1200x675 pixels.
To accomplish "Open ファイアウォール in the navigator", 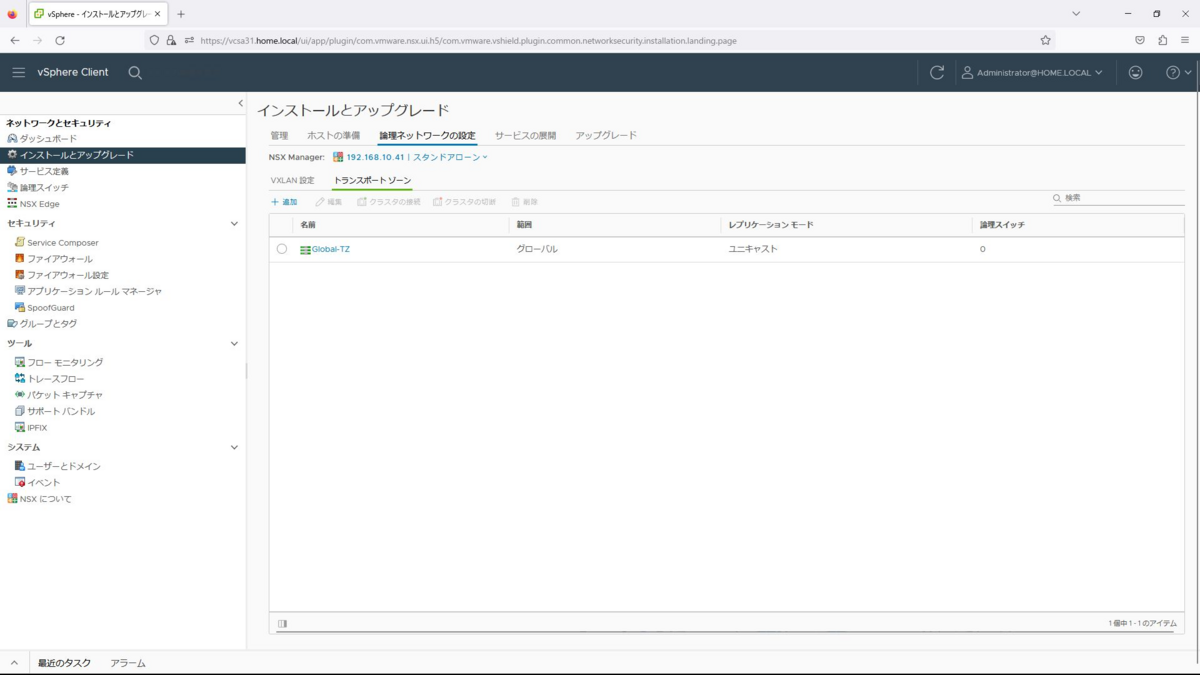I will click(59, 259).
